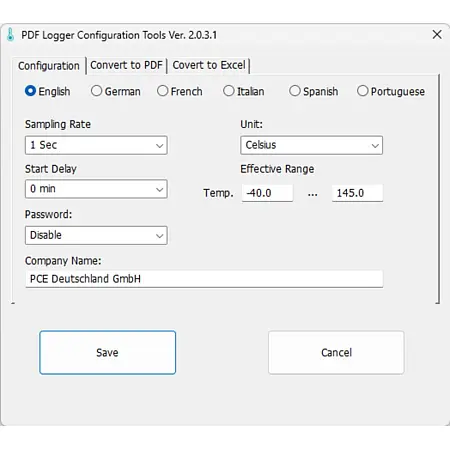
Task: Click the thermometer app icon in title bar
Action: click(x=10, y=35)
